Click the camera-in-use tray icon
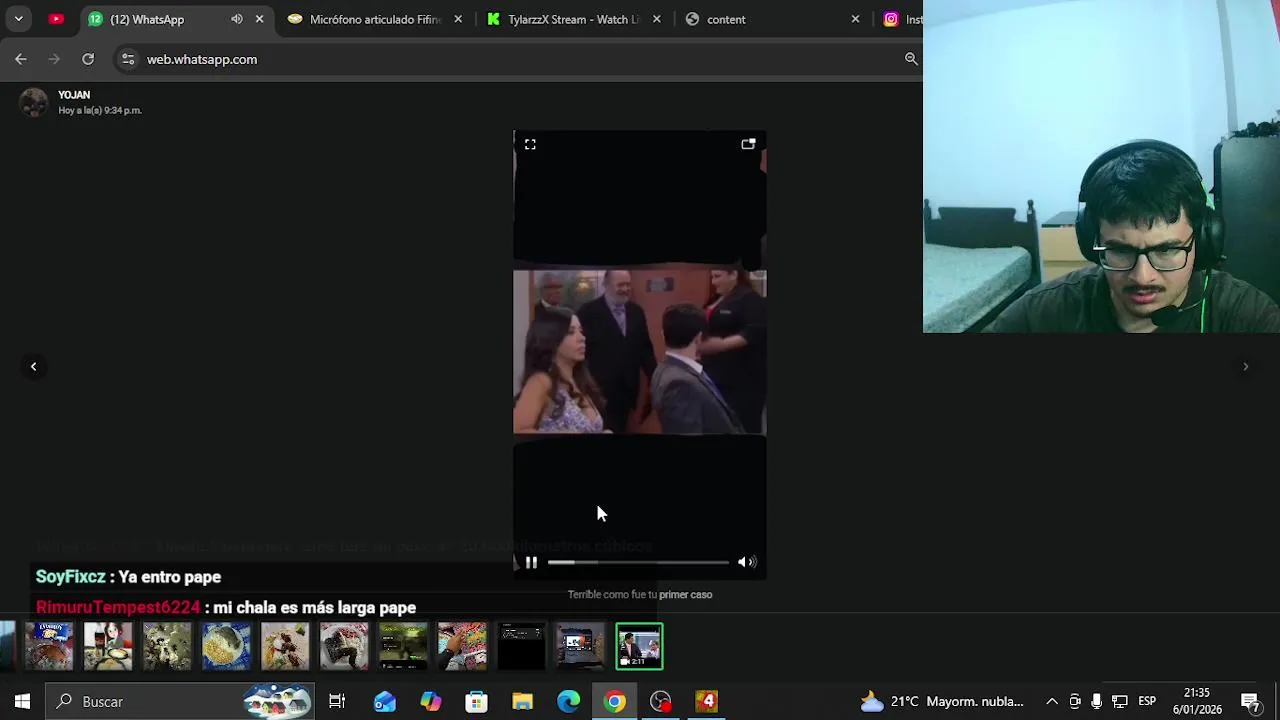 click(1075, 701)
